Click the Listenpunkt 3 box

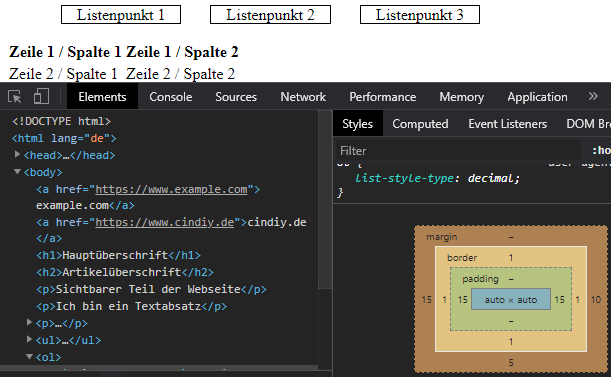[420, 15]
